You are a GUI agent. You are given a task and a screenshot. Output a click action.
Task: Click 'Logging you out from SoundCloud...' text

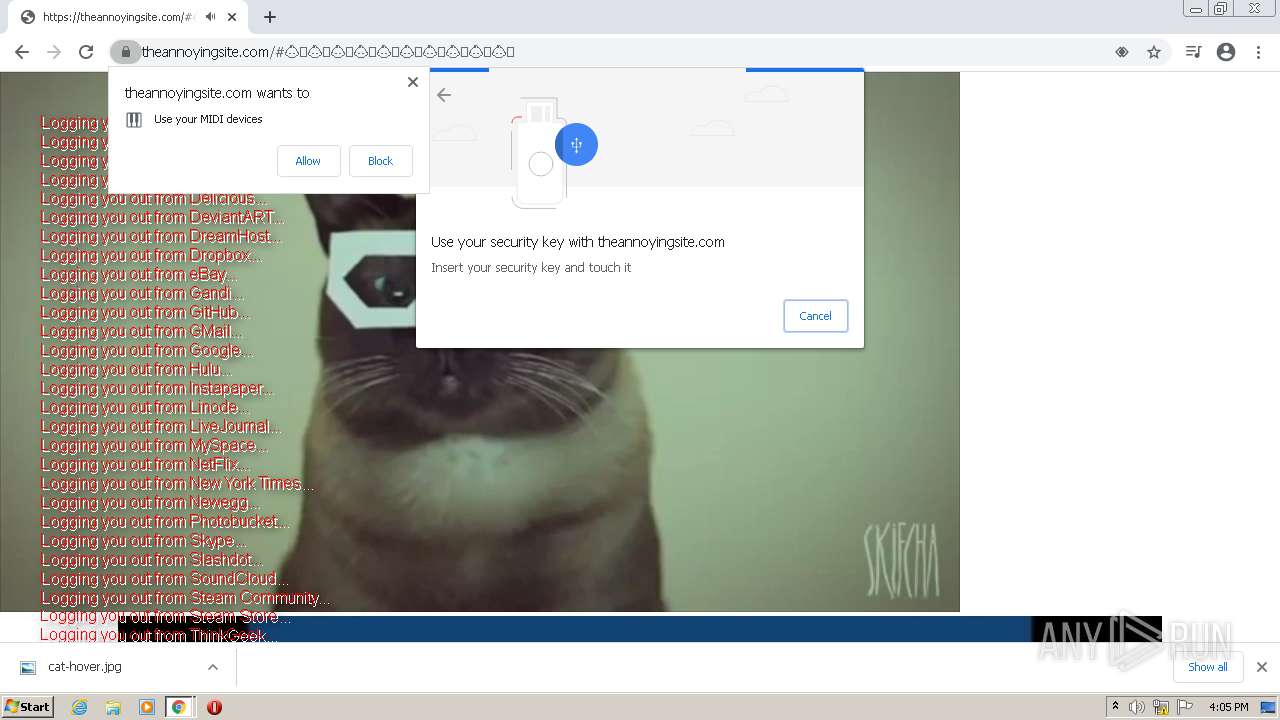click(165, 580)
